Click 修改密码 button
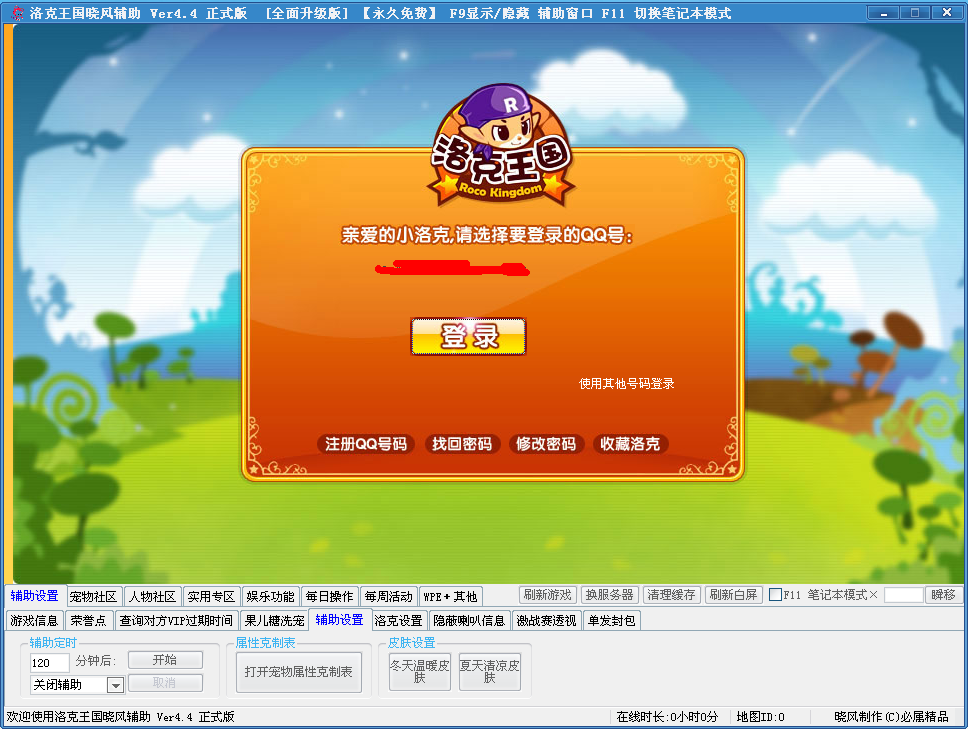 pos(546,444)
